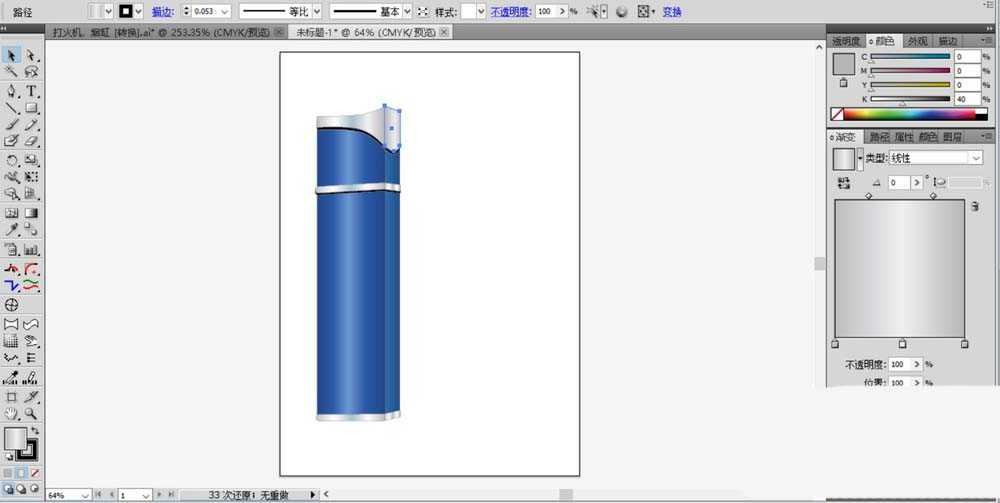Swap fill and stroke arrows
Viewport: 1000px width, 503px height.
click(x=34, y=431)
